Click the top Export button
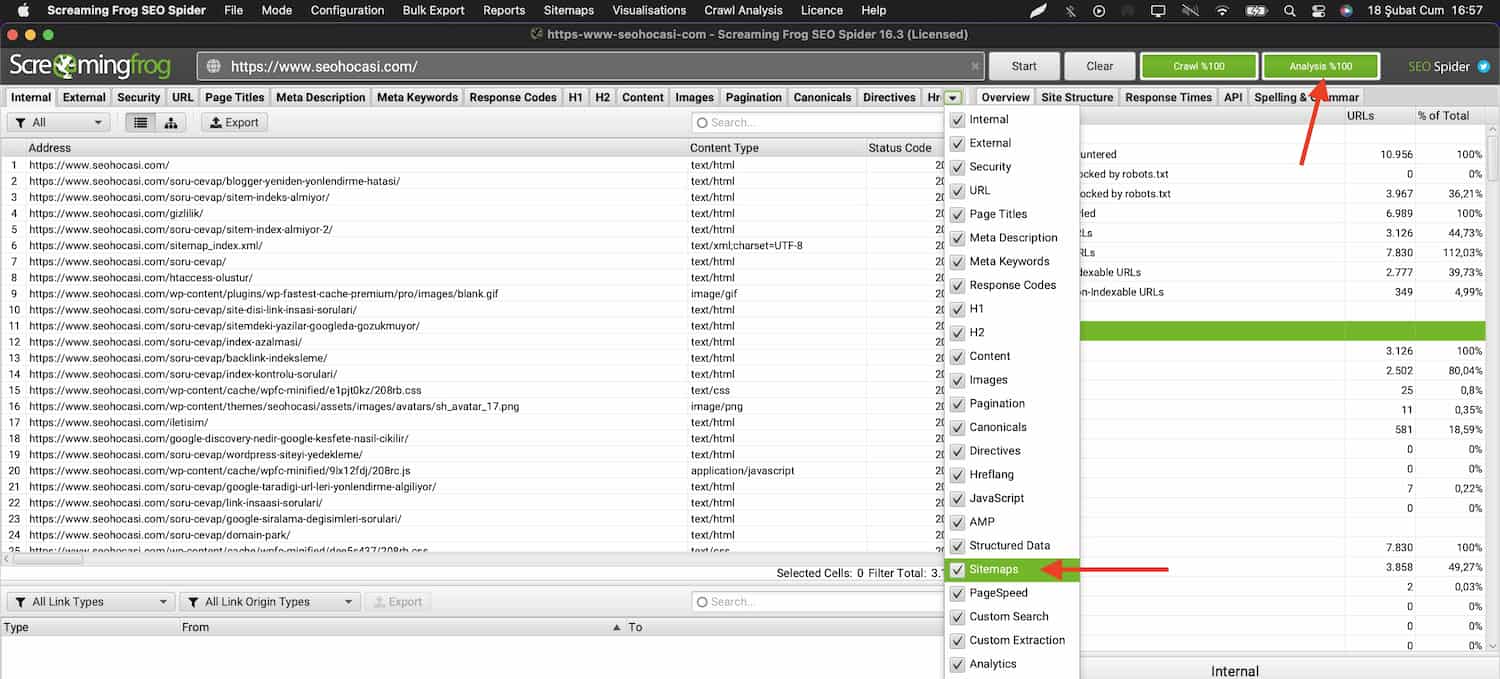This screenshot has height=679, width=1500. pyautogui.click(x=234, y=123)
